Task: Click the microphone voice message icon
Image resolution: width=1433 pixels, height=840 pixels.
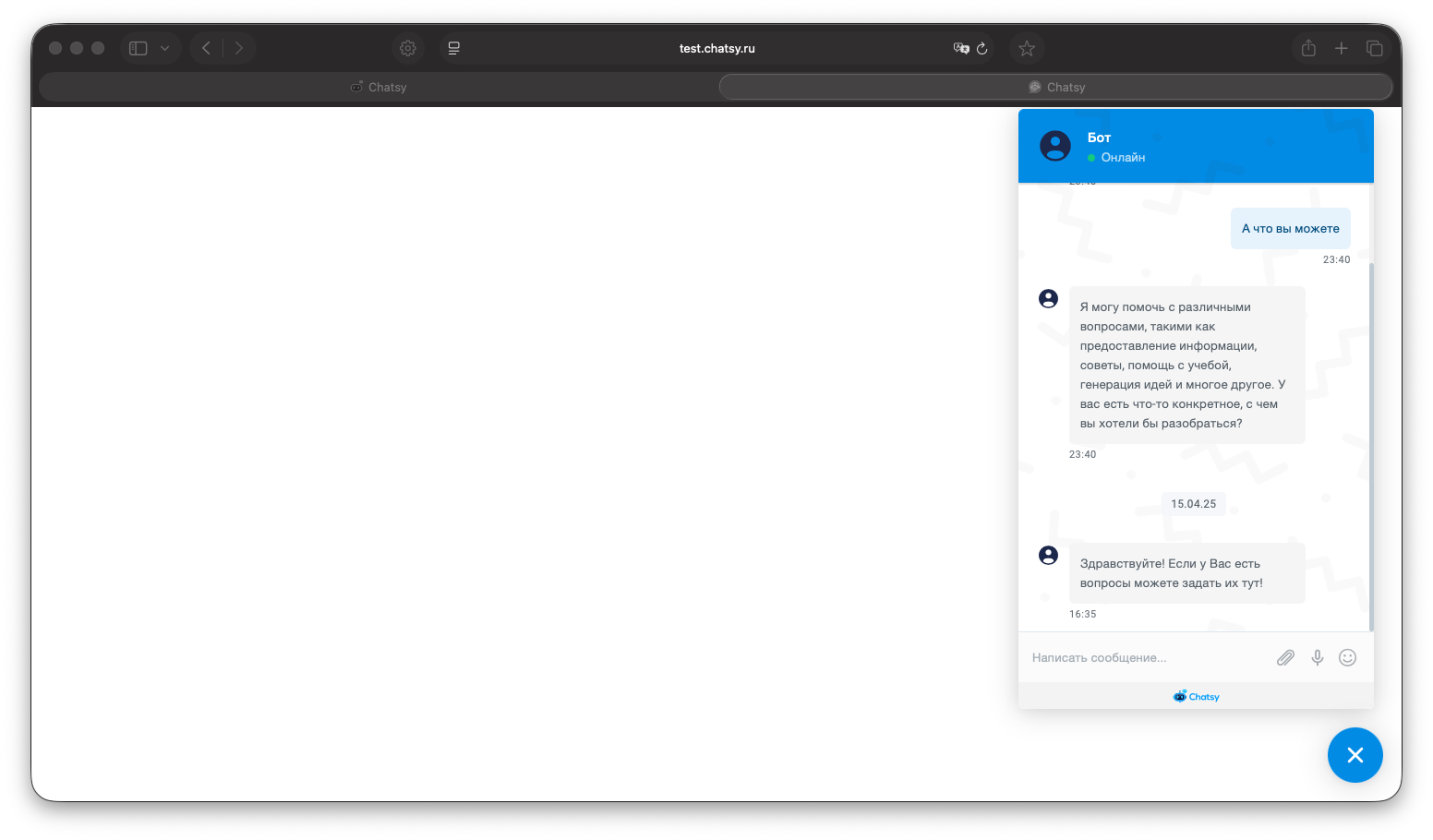Action: tap(1318, 657)
